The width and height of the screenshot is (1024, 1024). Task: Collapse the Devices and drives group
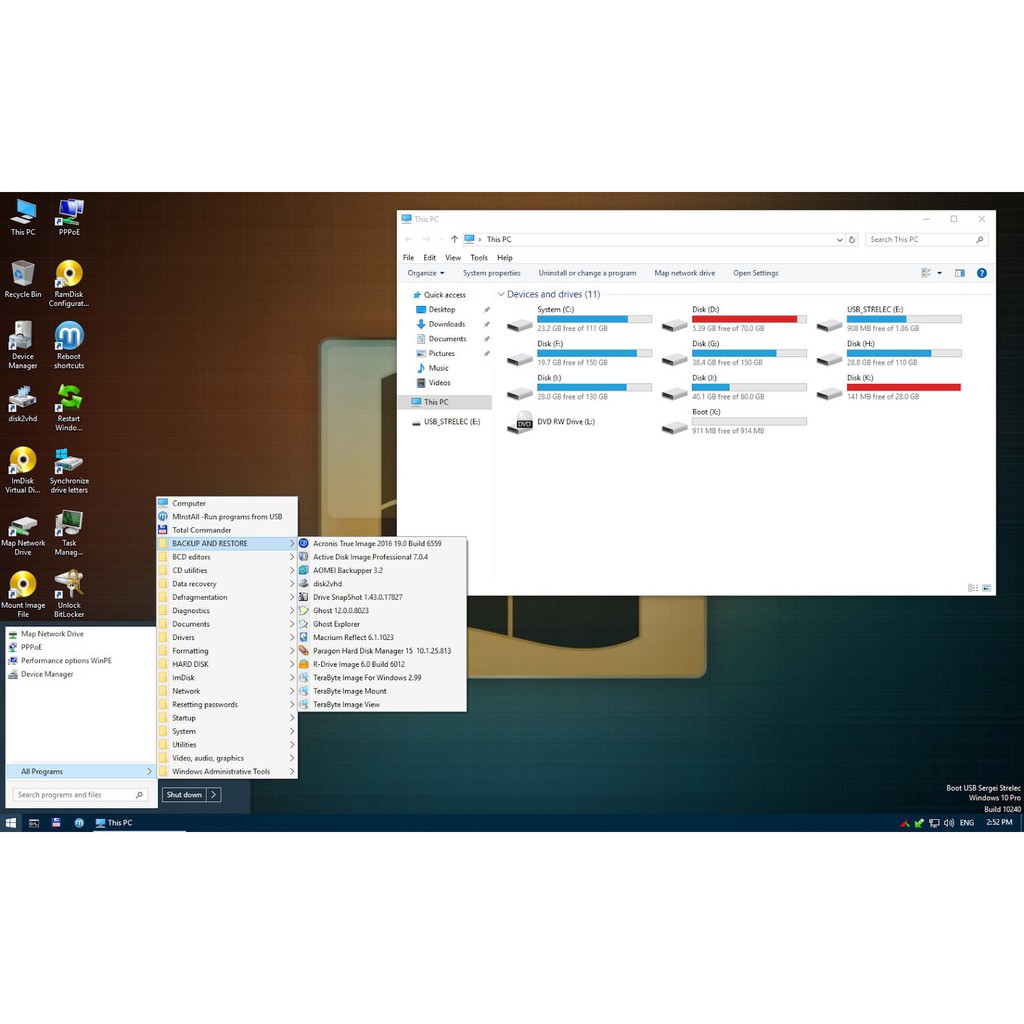(502, 295)
